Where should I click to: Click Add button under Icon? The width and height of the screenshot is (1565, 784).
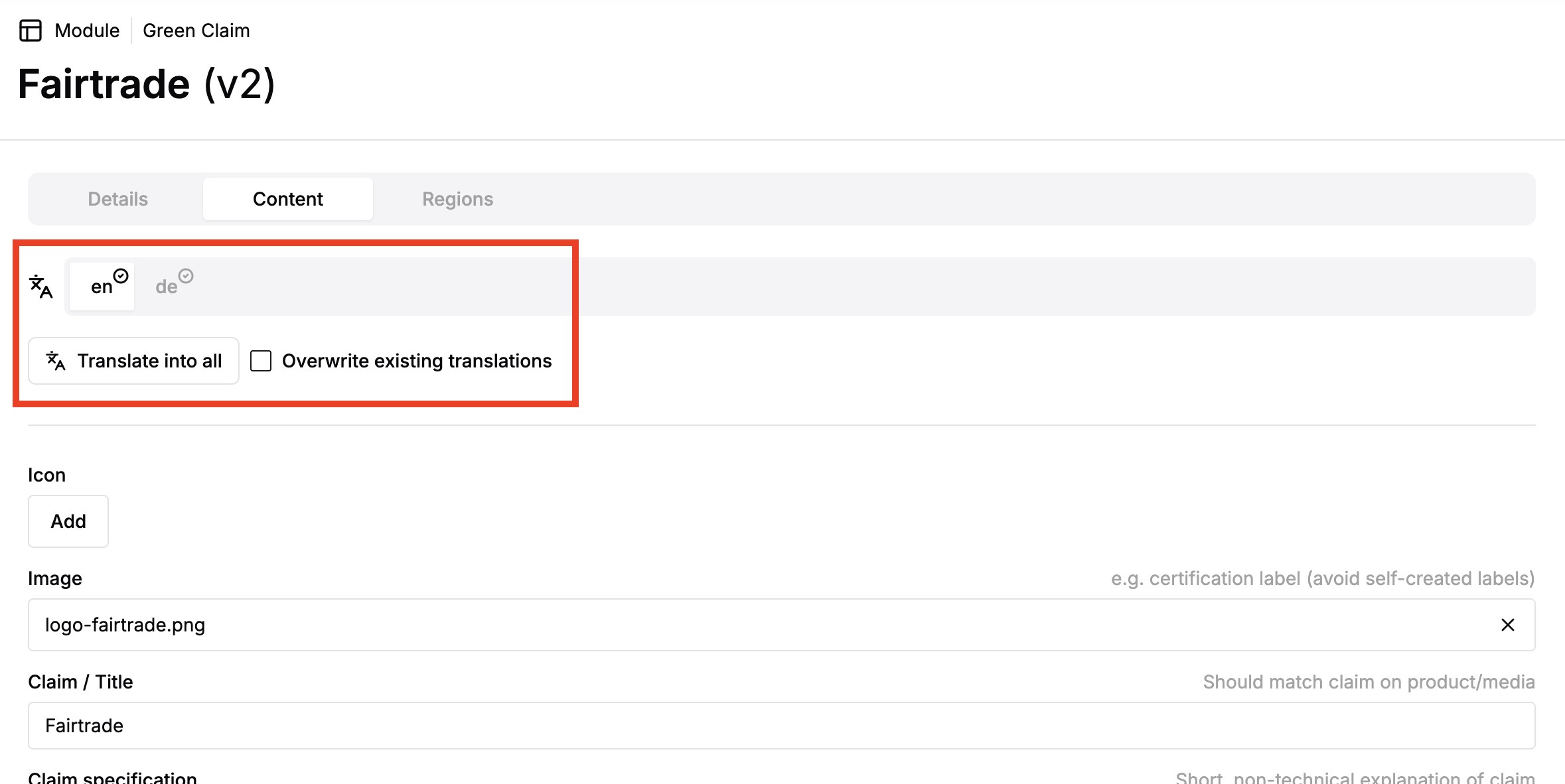tap(68, 521)
